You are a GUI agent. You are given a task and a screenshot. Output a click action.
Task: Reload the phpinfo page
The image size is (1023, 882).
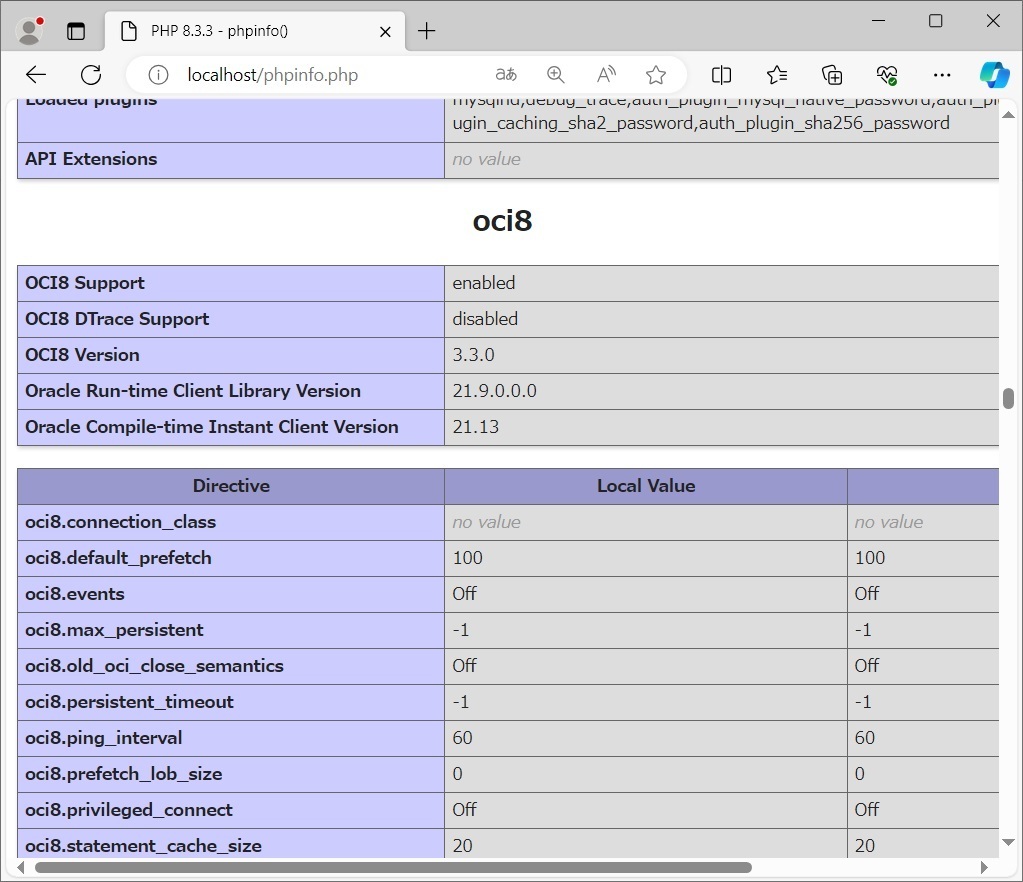90,74
